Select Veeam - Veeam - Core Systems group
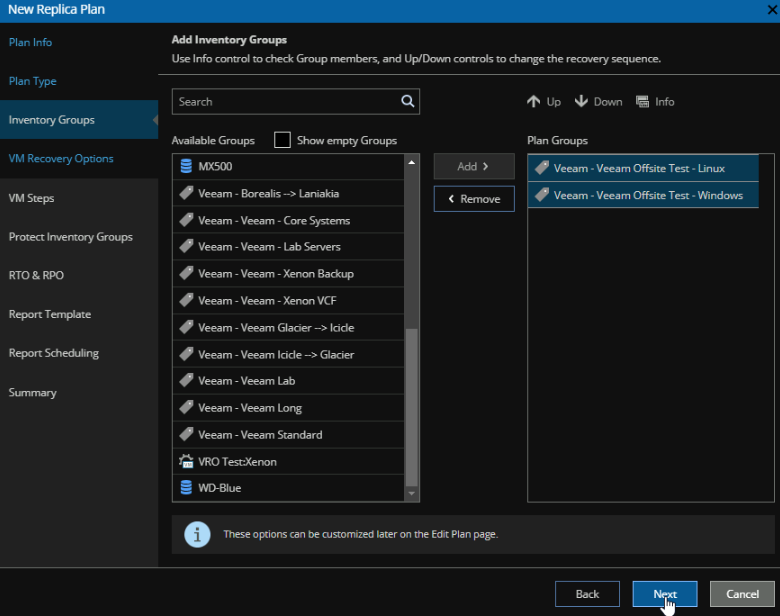 tap(289, 220)
